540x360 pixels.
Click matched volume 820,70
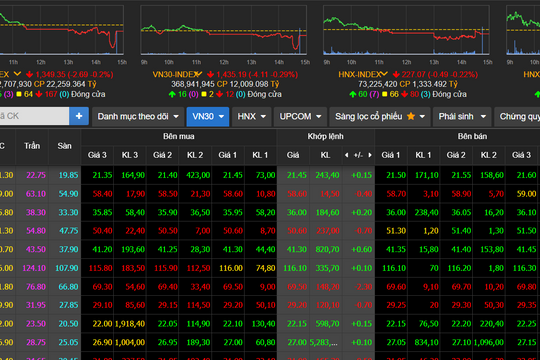click(328, 249)
